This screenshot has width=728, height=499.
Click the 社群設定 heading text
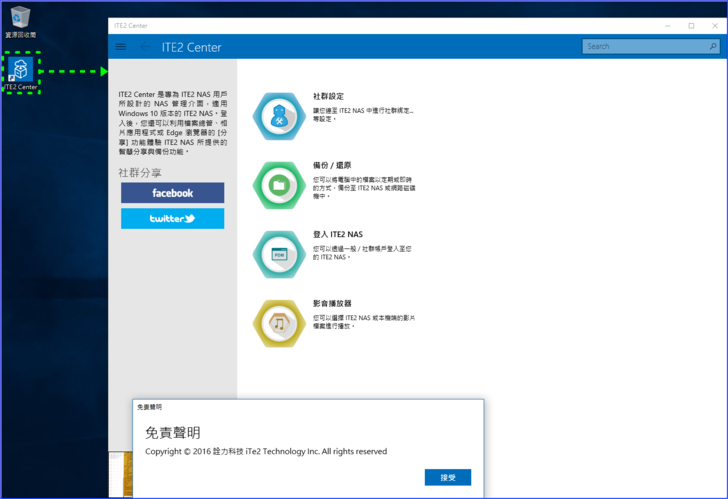[328, 97]
